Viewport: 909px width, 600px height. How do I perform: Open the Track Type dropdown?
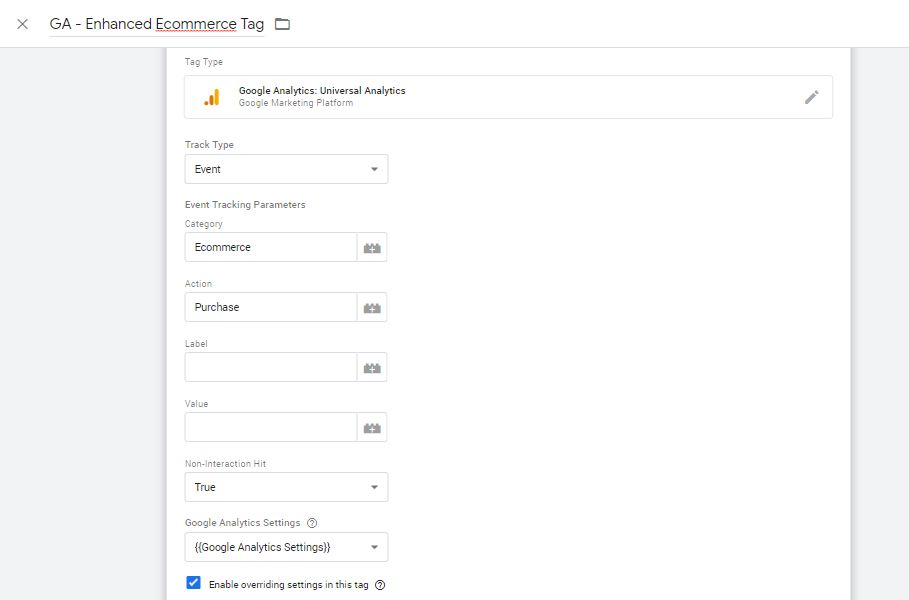286,169
